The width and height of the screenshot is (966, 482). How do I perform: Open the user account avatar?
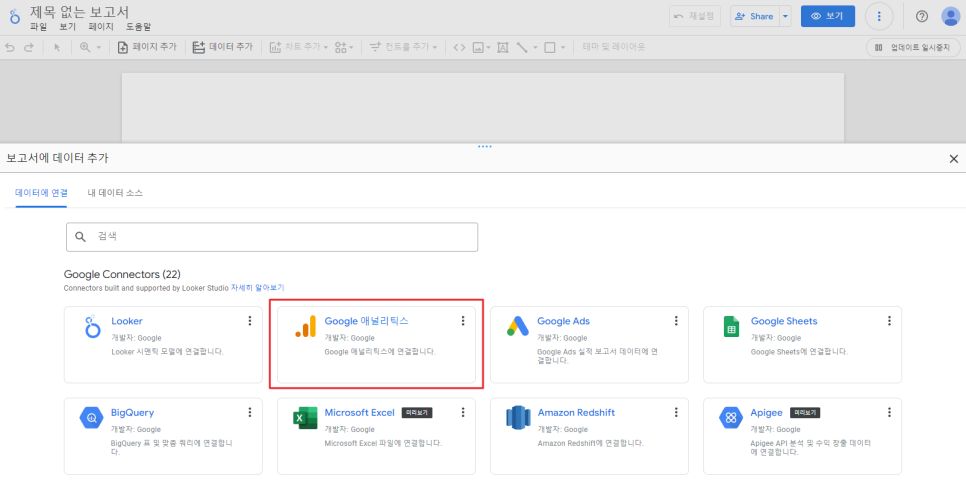951,17
